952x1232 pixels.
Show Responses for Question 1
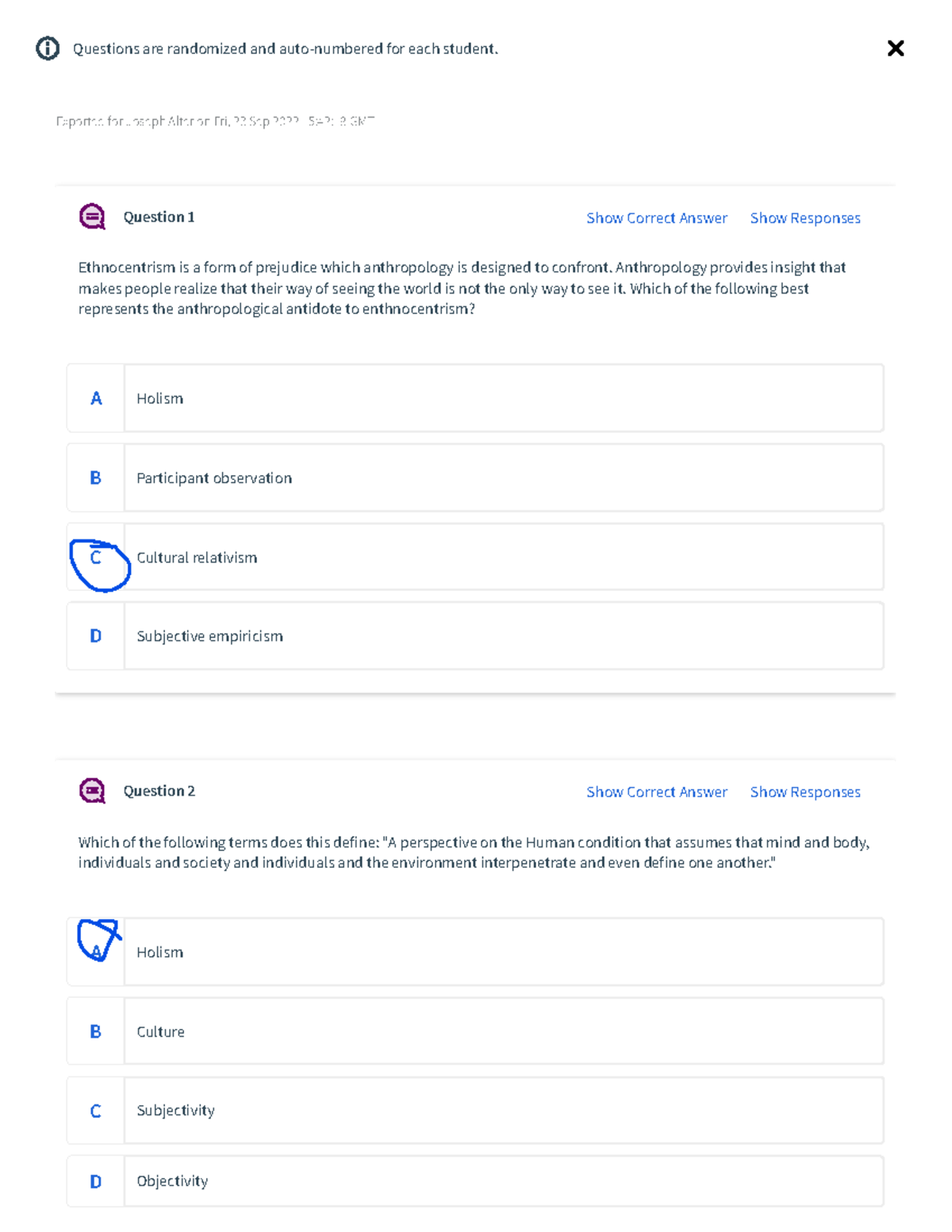[805, 218]
